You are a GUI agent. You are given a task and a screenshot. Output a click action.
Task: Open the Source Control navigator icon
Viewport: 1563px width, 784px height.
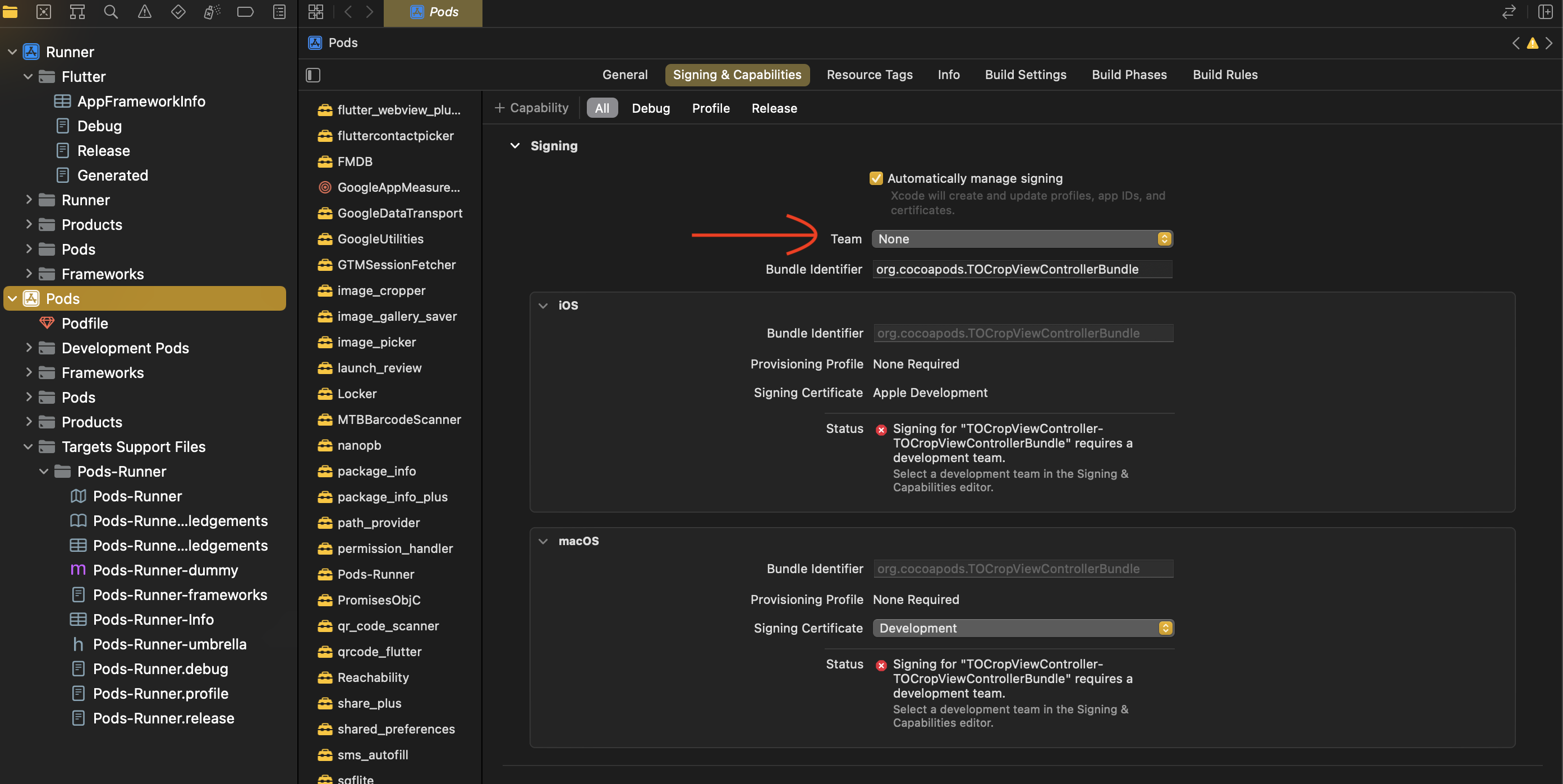tap(44, 12)
